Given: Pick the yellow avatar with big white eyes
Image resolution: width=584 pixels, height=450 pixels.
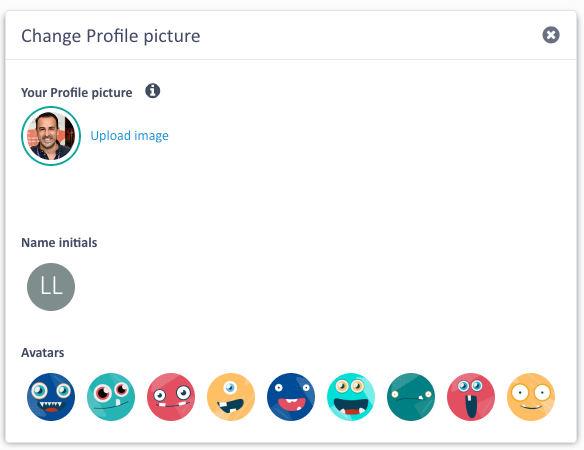Looking at the screenshot, I should click(x=531, y=397).
